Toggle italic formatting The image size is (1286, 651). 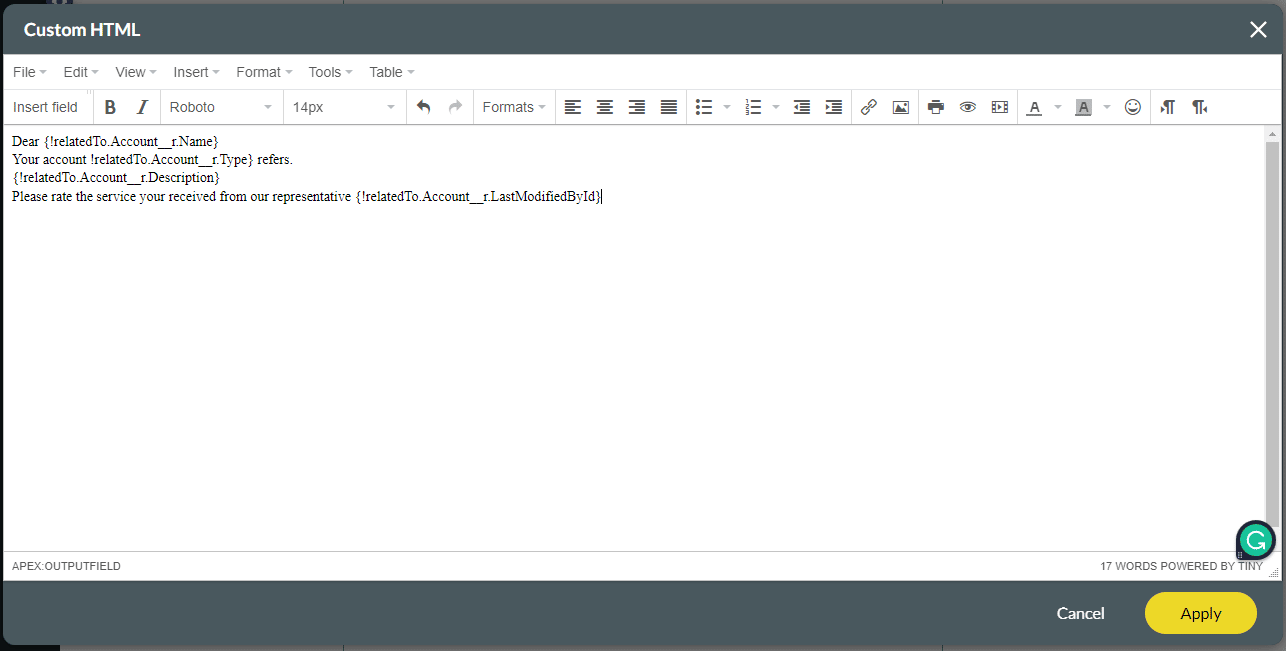click(x=142, y=107)
